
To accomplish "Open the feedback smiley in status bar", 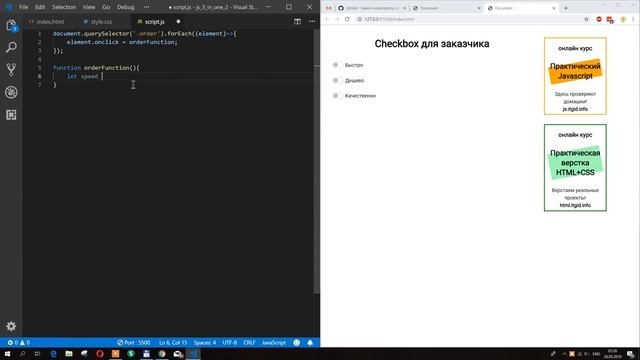I will 297,342.
